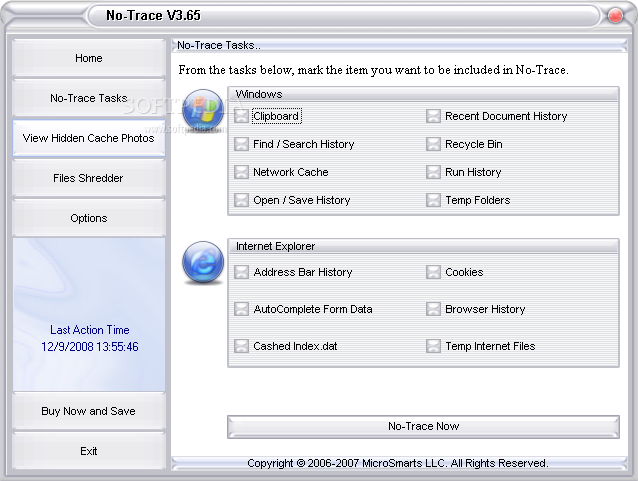
Task: Open View Hidden Cache Photos
Action: pos(89,138)
